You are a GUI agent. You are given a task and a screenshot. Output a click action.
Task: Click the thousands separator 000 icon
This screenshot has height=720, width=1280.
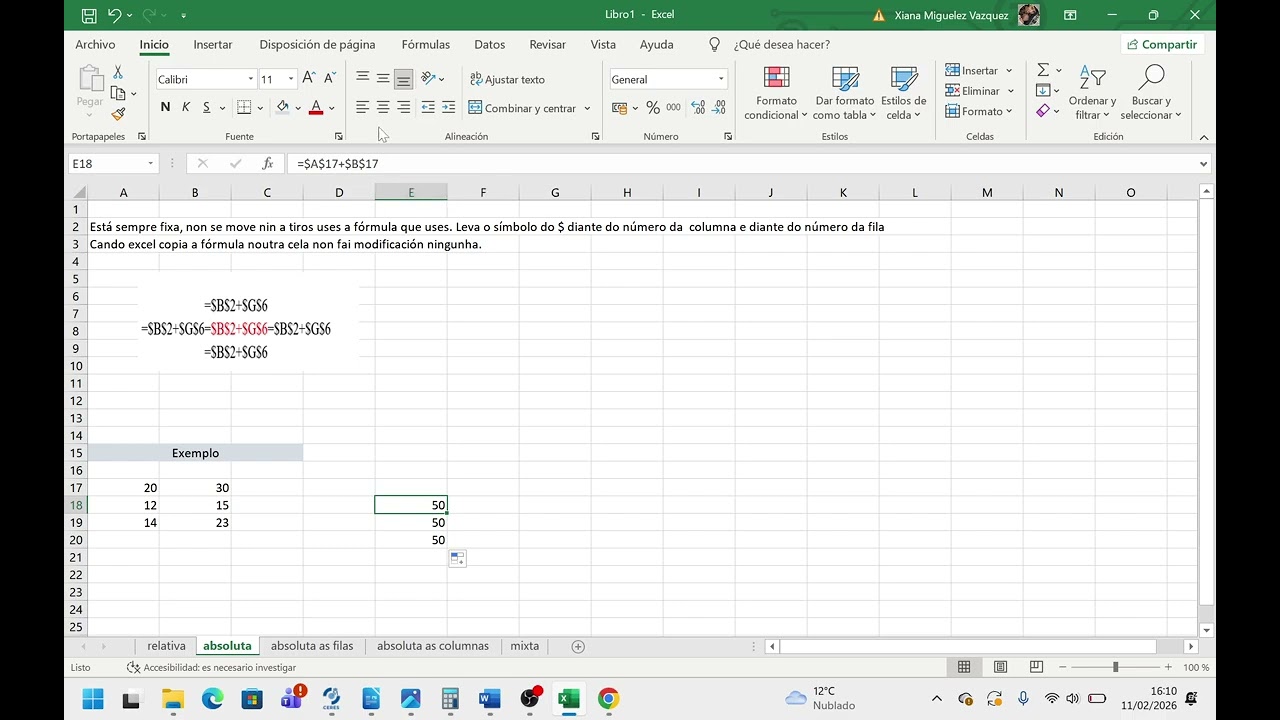(673, 107)
